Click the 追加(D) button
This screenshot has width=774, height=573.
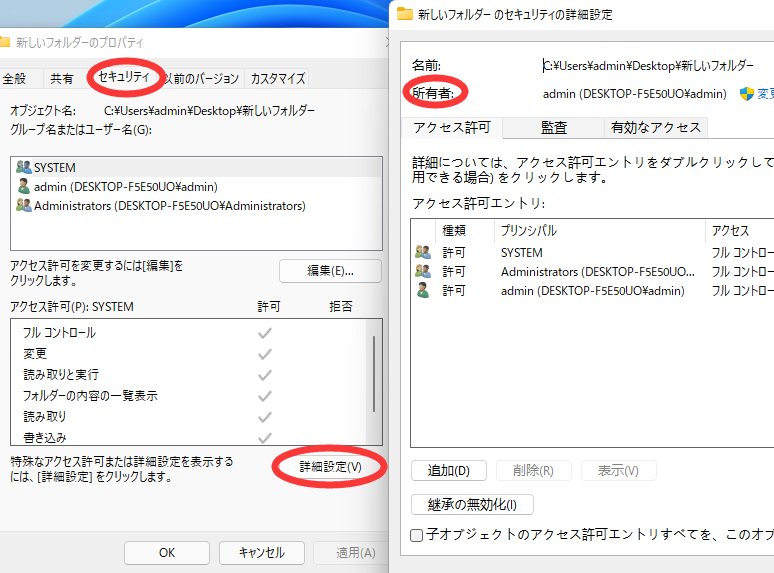coord(448,470)
